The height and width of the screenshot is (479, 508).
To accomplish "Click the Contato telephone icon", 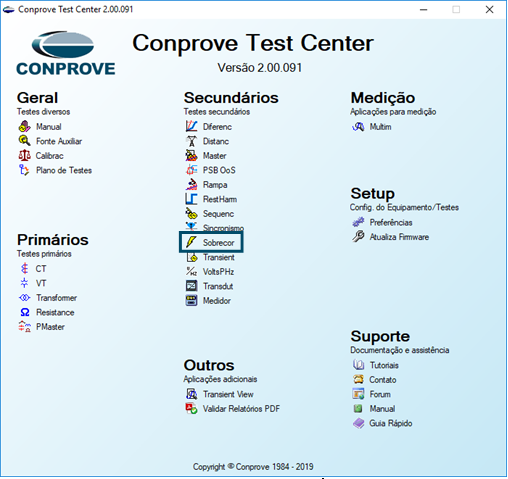I will (358, 380).
